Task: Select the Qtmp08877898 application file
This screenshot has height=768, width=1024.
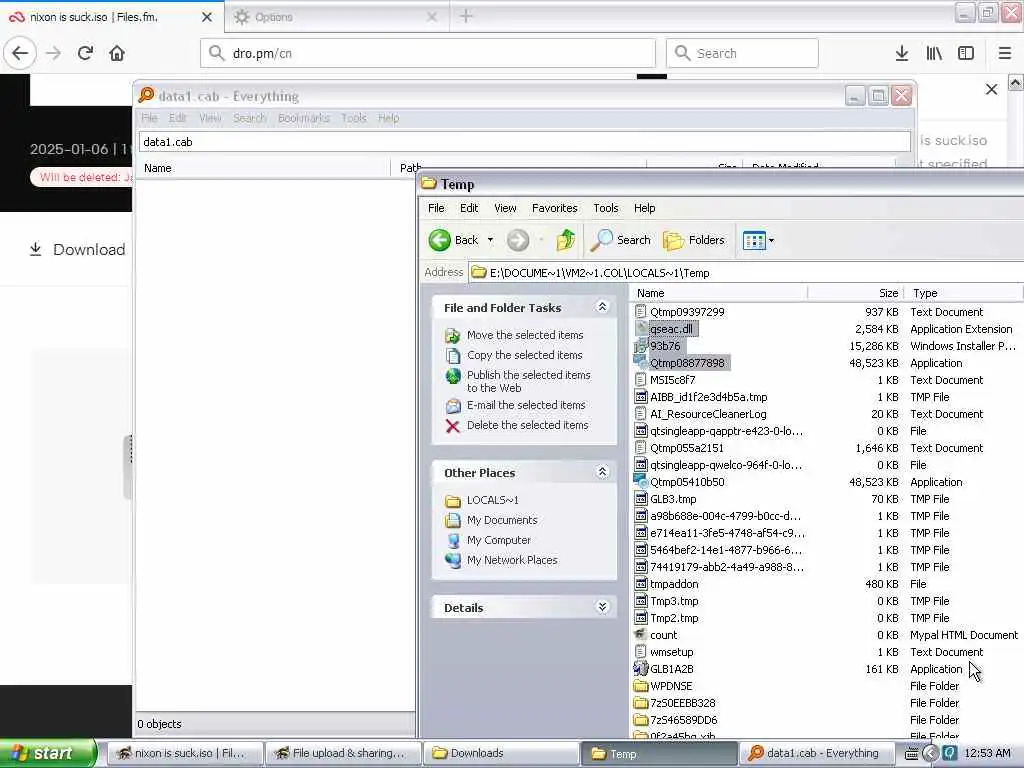Action: pyautogui.click(x=687, y=363)
